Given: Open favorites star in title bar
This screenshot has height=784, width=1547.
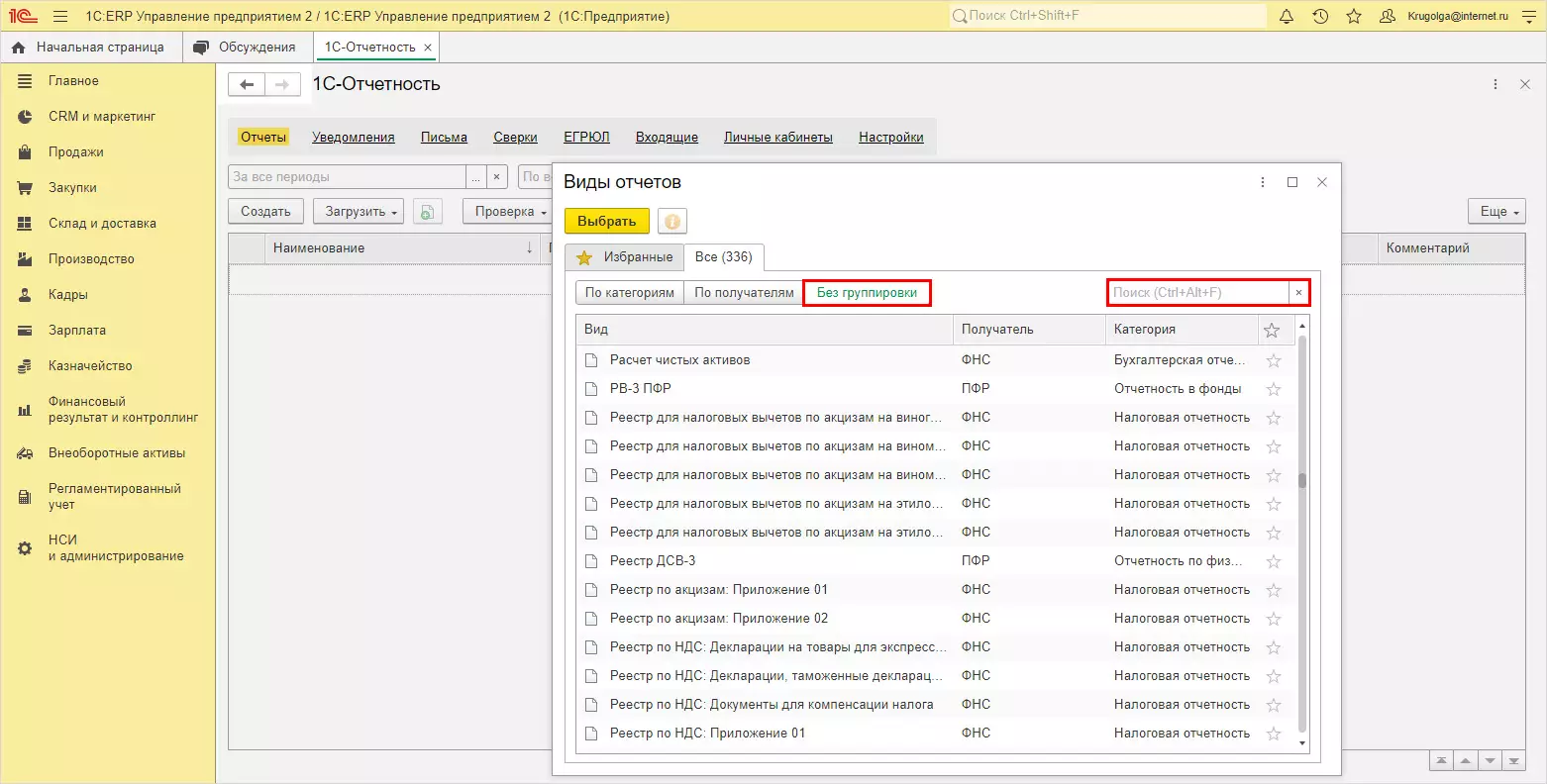Looking at the screenshot, I should coord(1354,17).
